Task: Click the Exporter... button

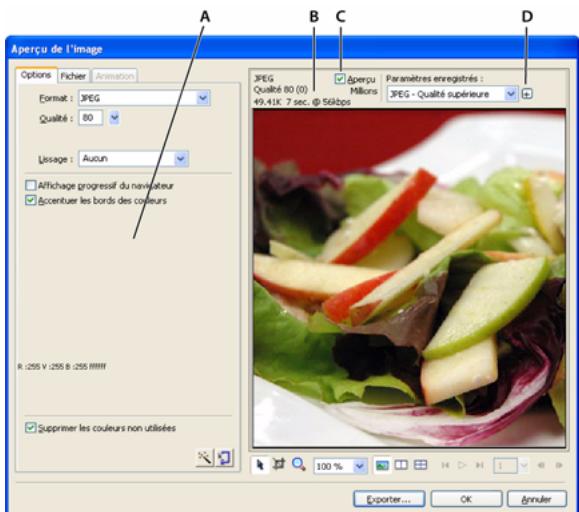Action: [389, 499]
